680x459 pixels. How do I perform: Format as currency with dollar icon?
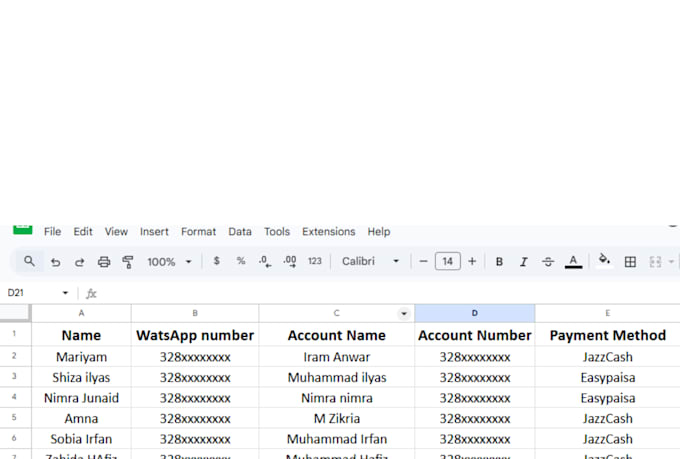[216, 261]
